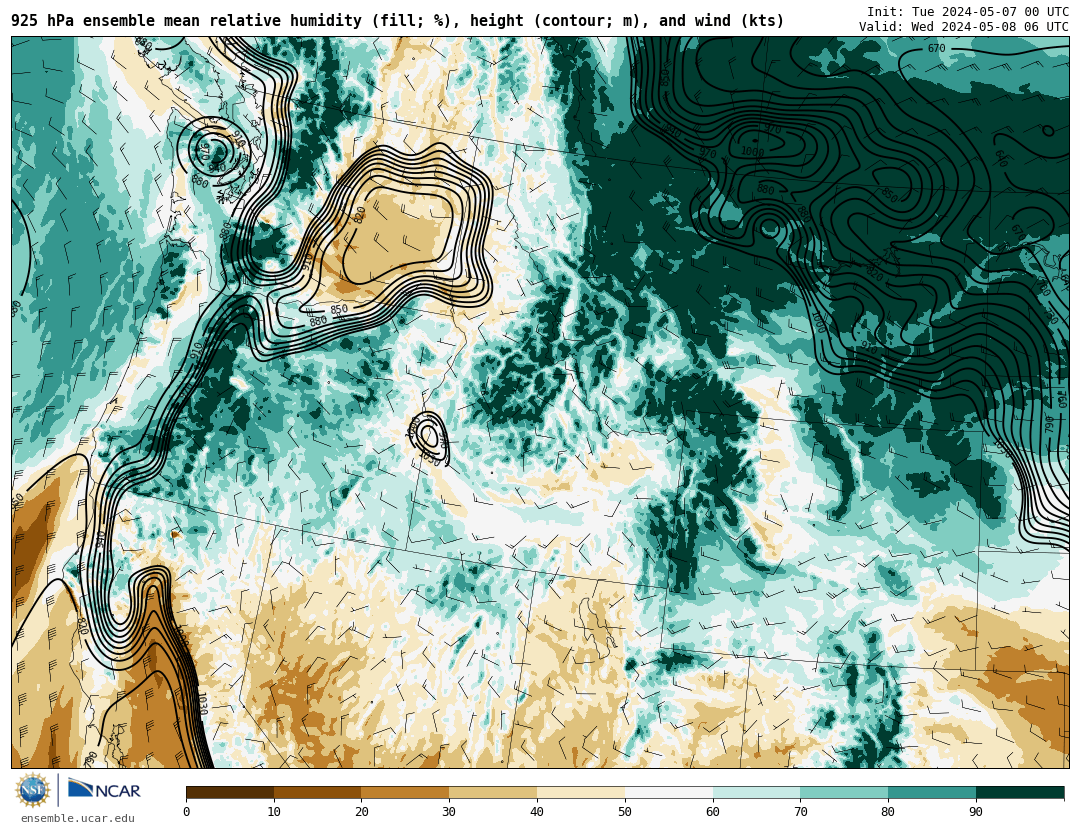Click the 70-80 teal colorbar segment

tap(844, 792)
